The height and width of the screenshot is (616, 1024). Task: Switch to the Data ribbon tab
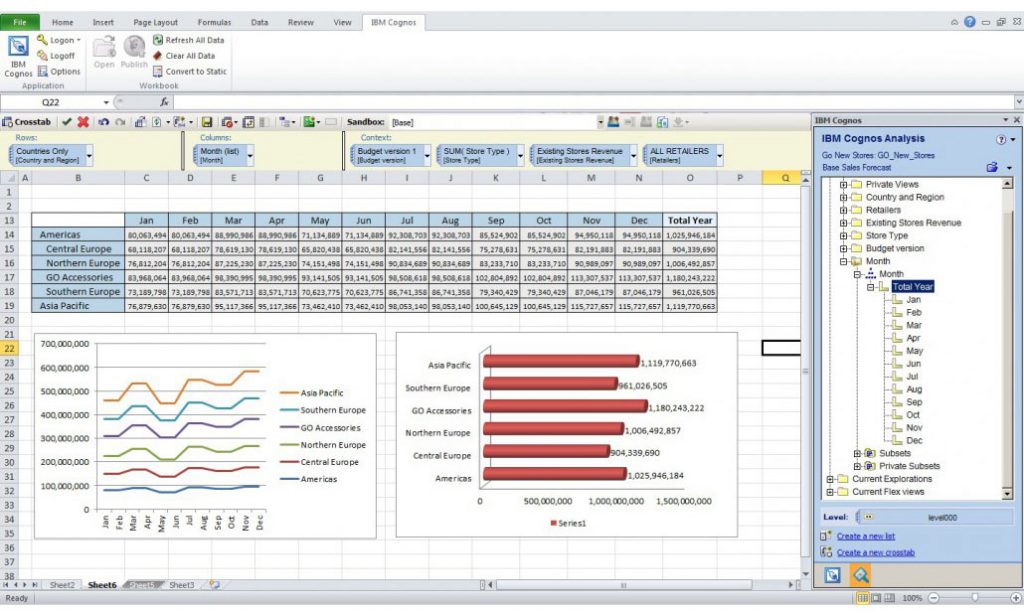point(259,22)
